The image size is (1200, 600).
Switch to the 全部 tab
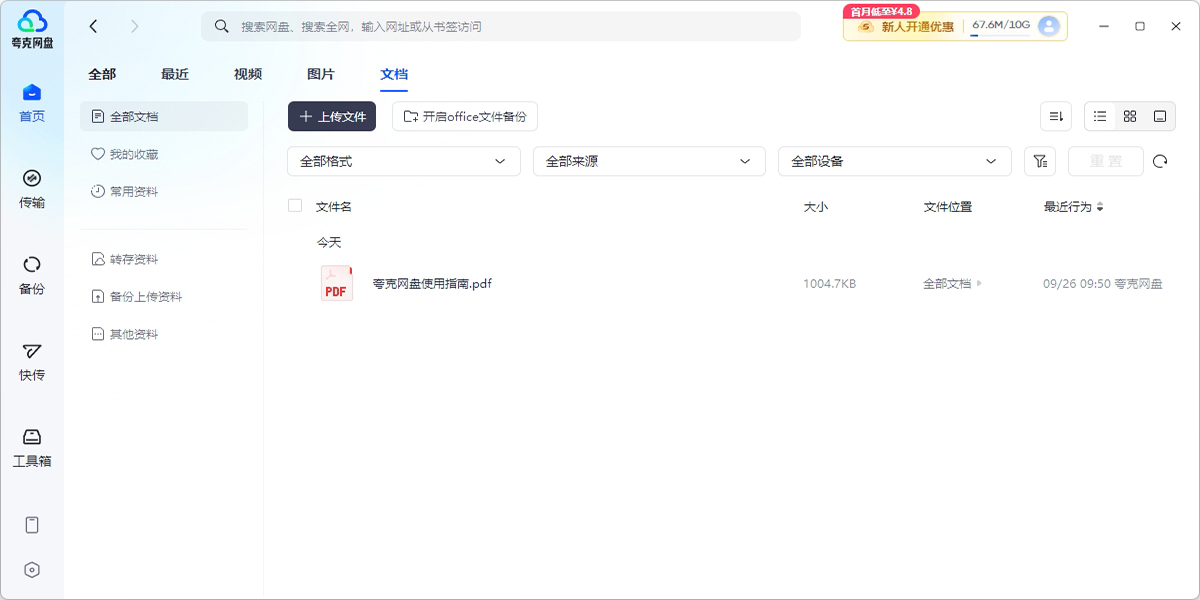tap(102, 74)
